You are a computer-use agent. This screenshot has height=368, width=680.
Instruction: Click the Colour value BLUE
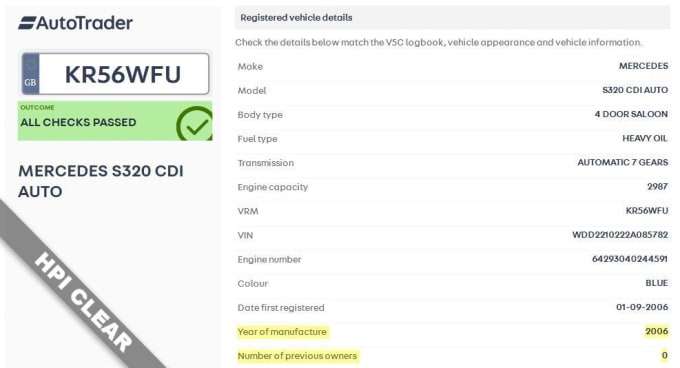(x=657, y=283)
